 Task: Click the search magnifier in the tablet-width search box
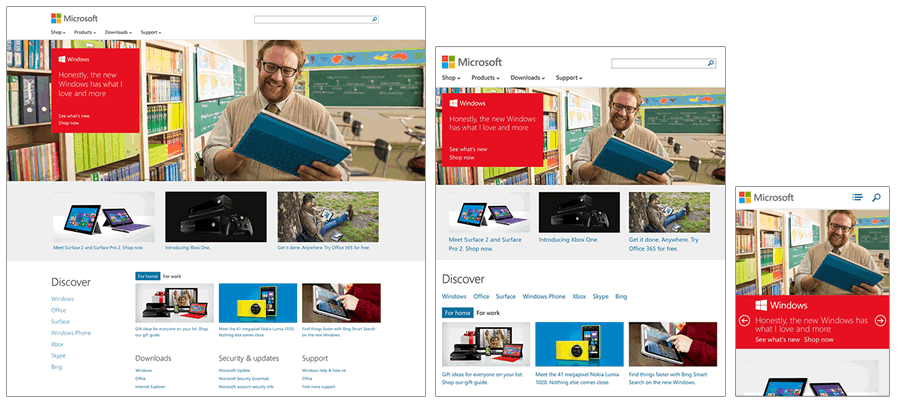[711, 64]
